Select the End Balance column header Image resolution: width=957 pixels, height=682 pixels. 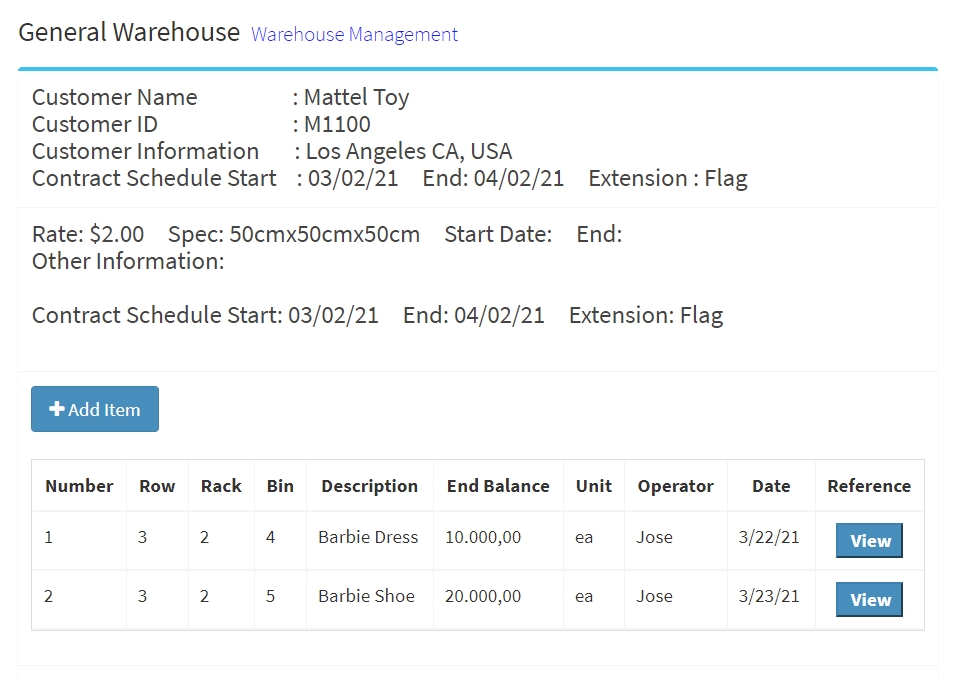pos(498,486)
